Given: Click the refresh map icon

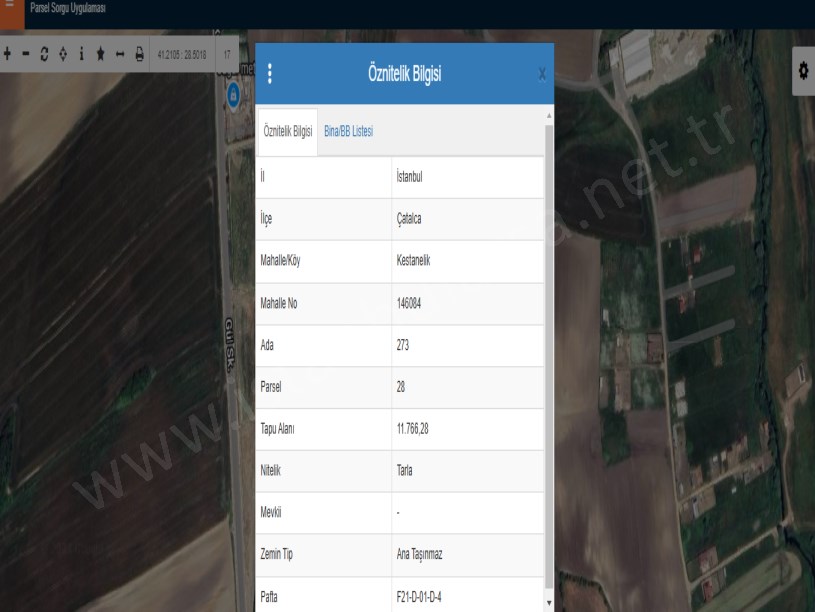Looking at the screenshot, I should (x=43, y=54).
